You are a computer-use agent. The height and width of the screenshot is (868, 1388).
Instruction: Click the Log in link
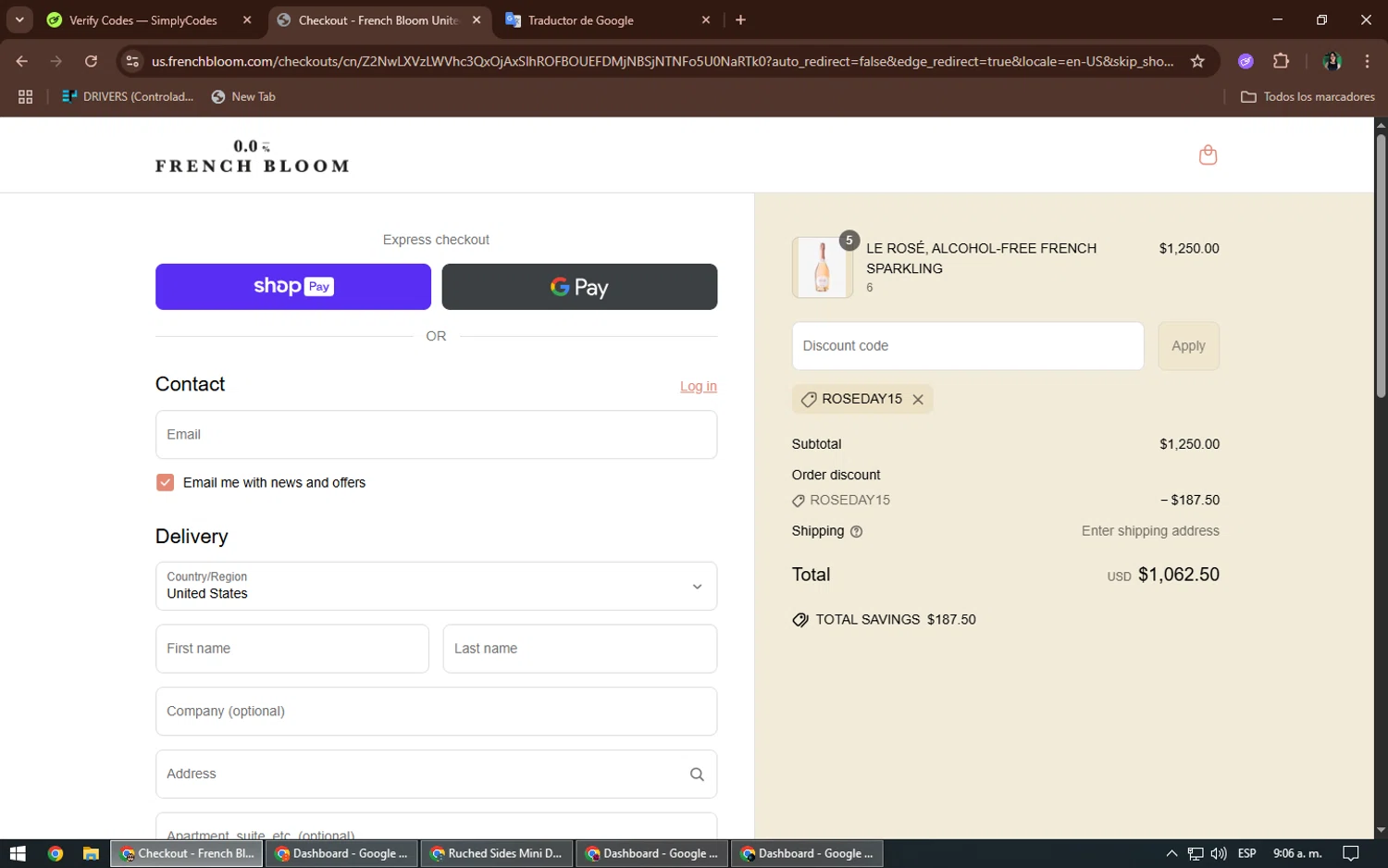699,387
